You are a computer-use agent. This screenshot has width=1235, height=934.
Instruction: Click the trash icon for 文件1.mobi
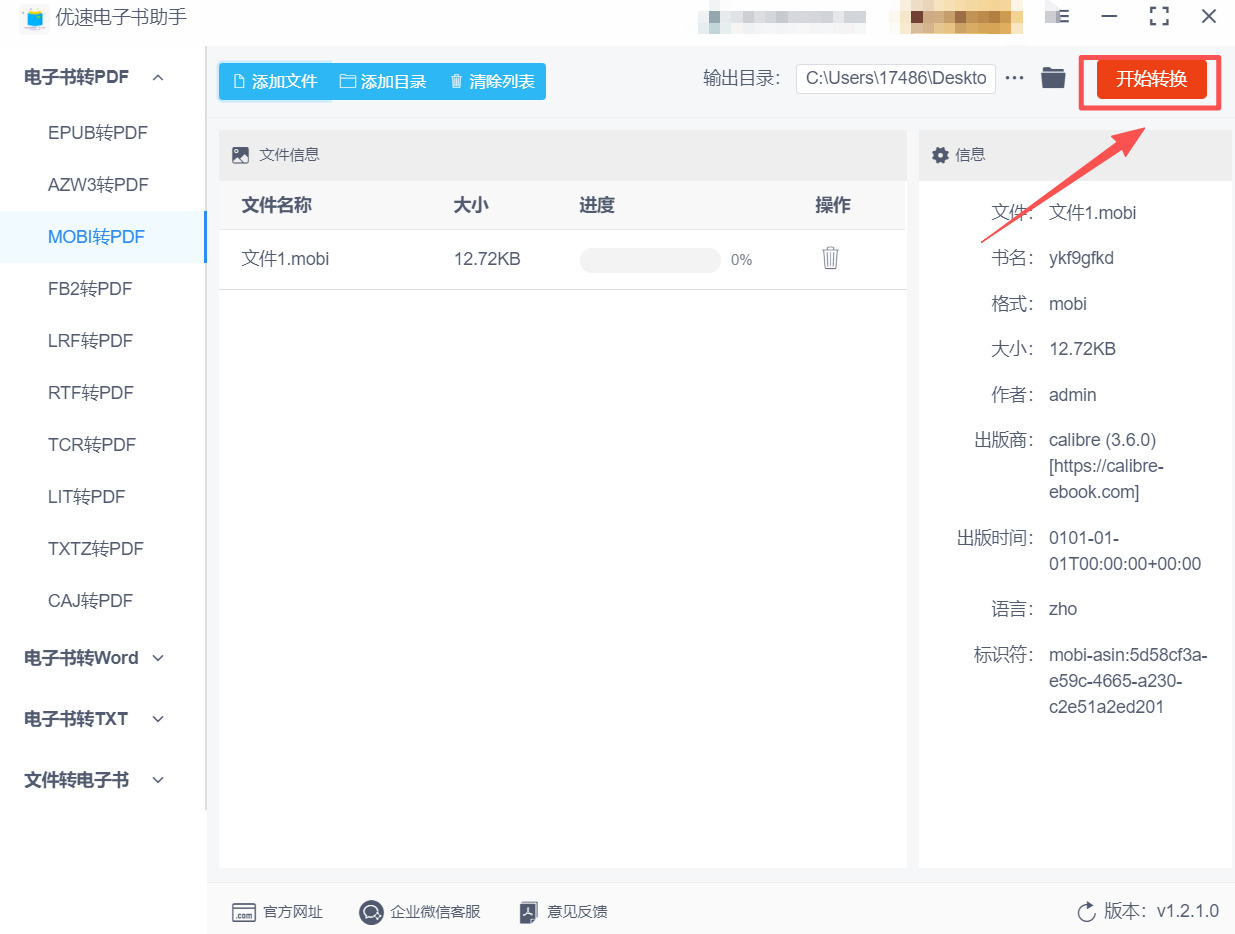pyautogui.click(x=830, y=258)
